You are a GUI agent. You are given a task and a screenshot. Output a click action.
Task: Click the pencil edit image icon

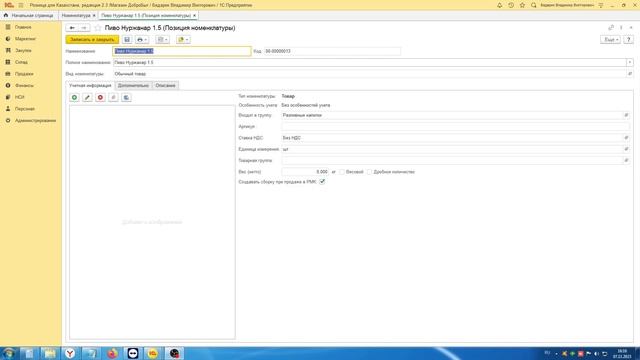click(87, 98)
